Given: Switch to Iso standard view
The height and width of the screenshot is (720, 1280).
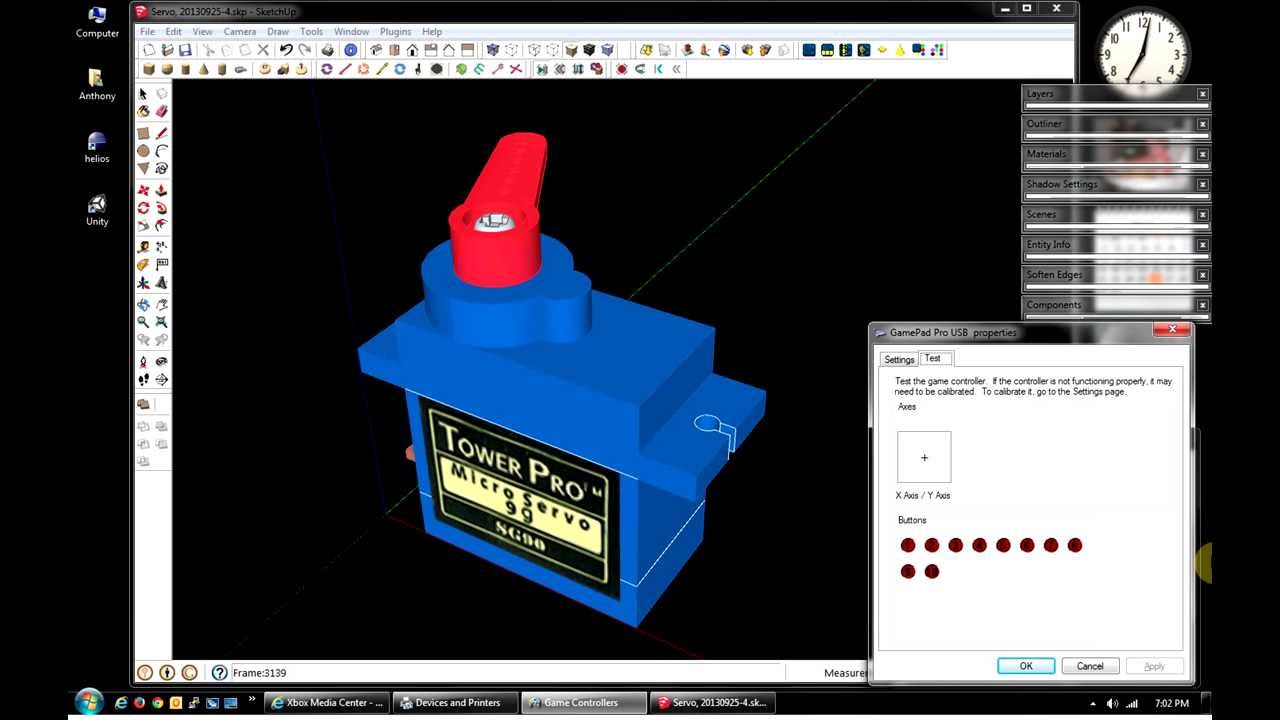Looking at the screenshot, I should pos(375,50).
